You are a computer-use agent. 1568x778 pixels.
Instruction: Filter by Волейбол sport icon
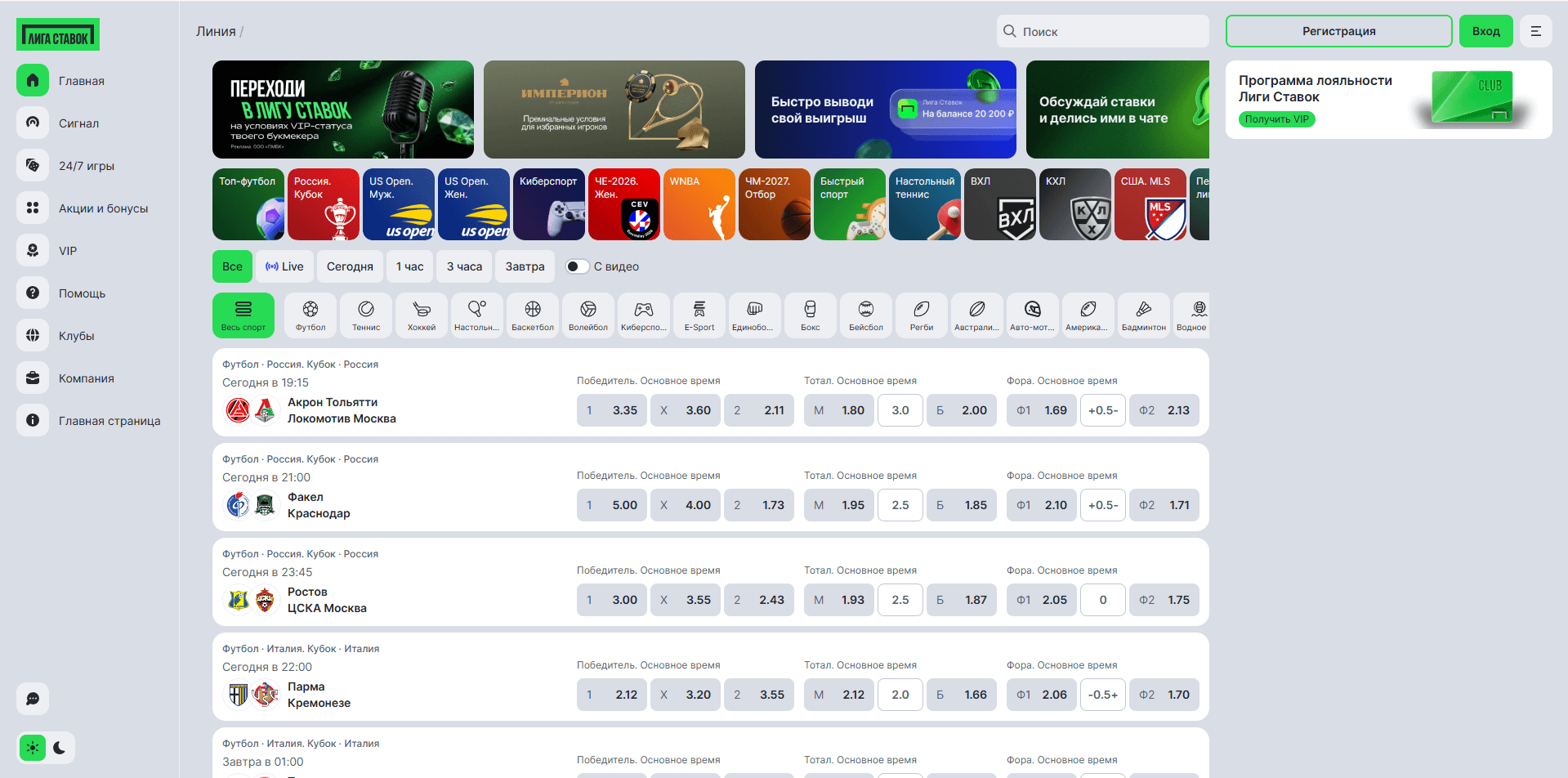coord(588,315)
